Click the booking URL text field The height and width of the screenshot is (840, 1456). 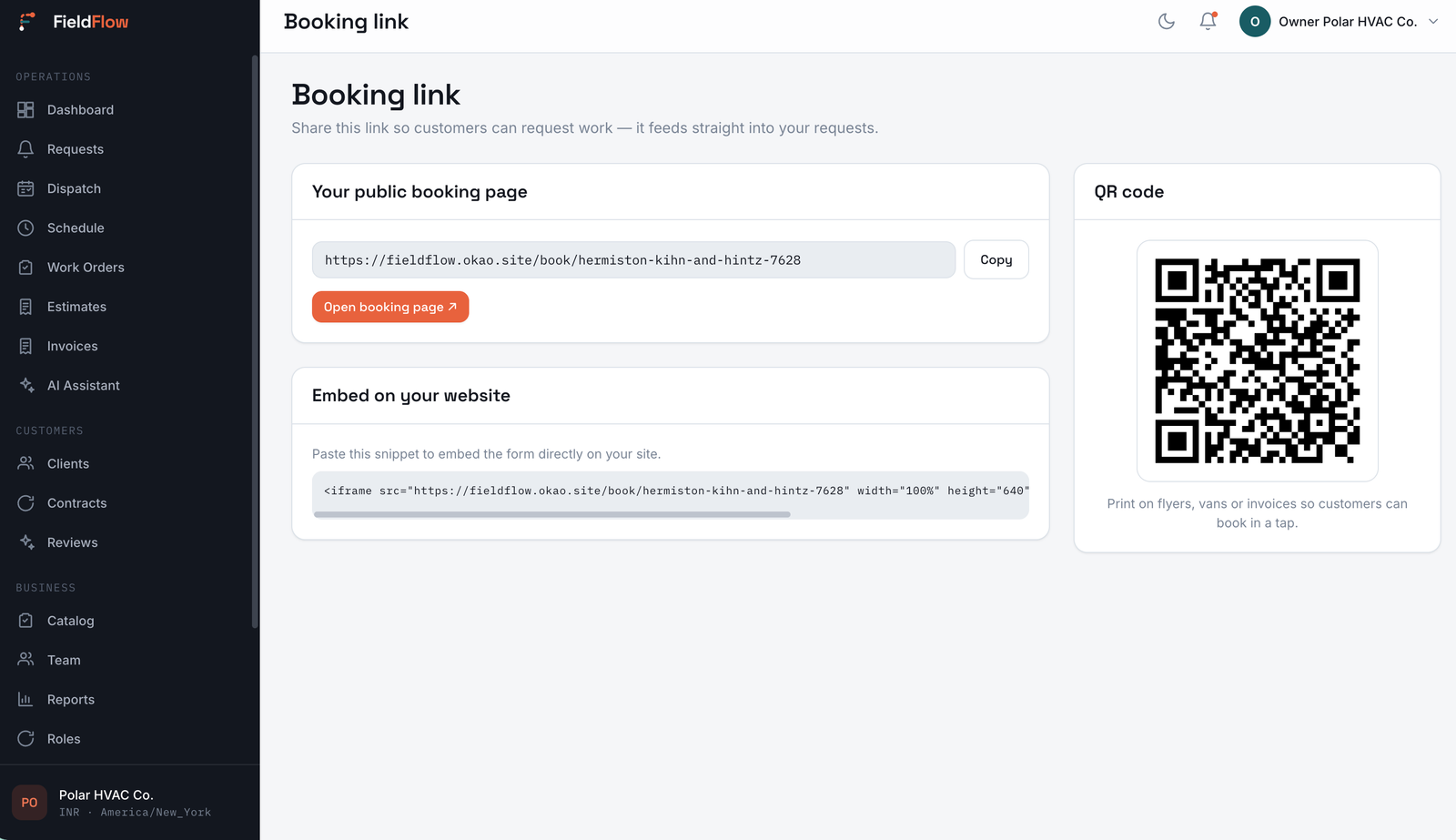(633, 259)
